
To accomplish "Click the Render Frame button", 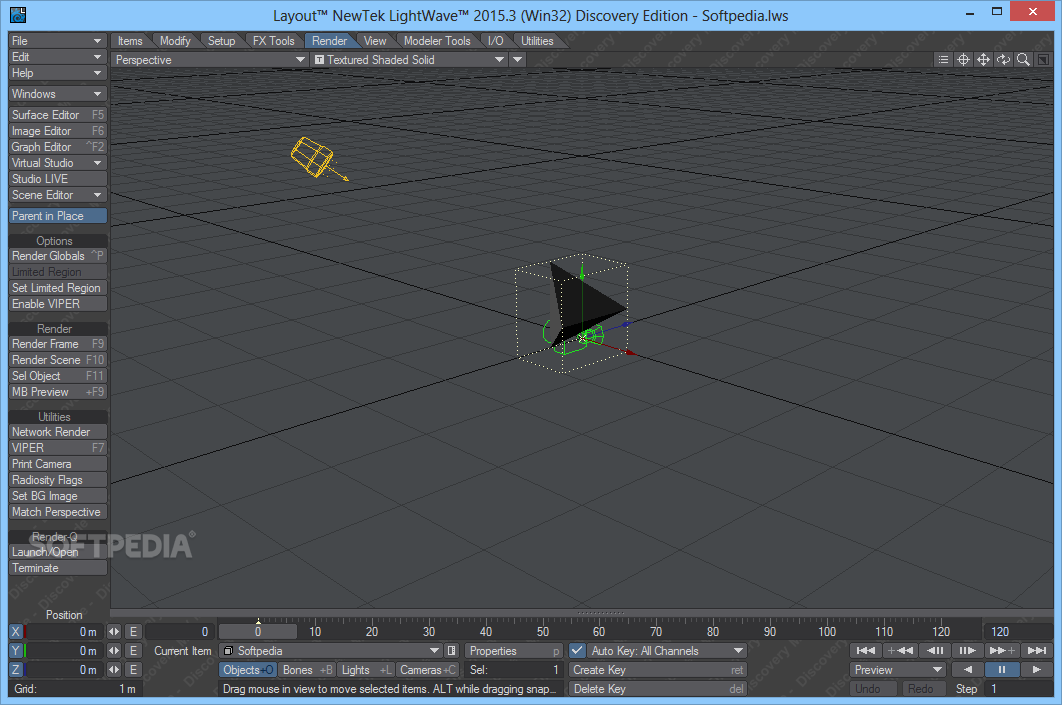I will point(58,343).
